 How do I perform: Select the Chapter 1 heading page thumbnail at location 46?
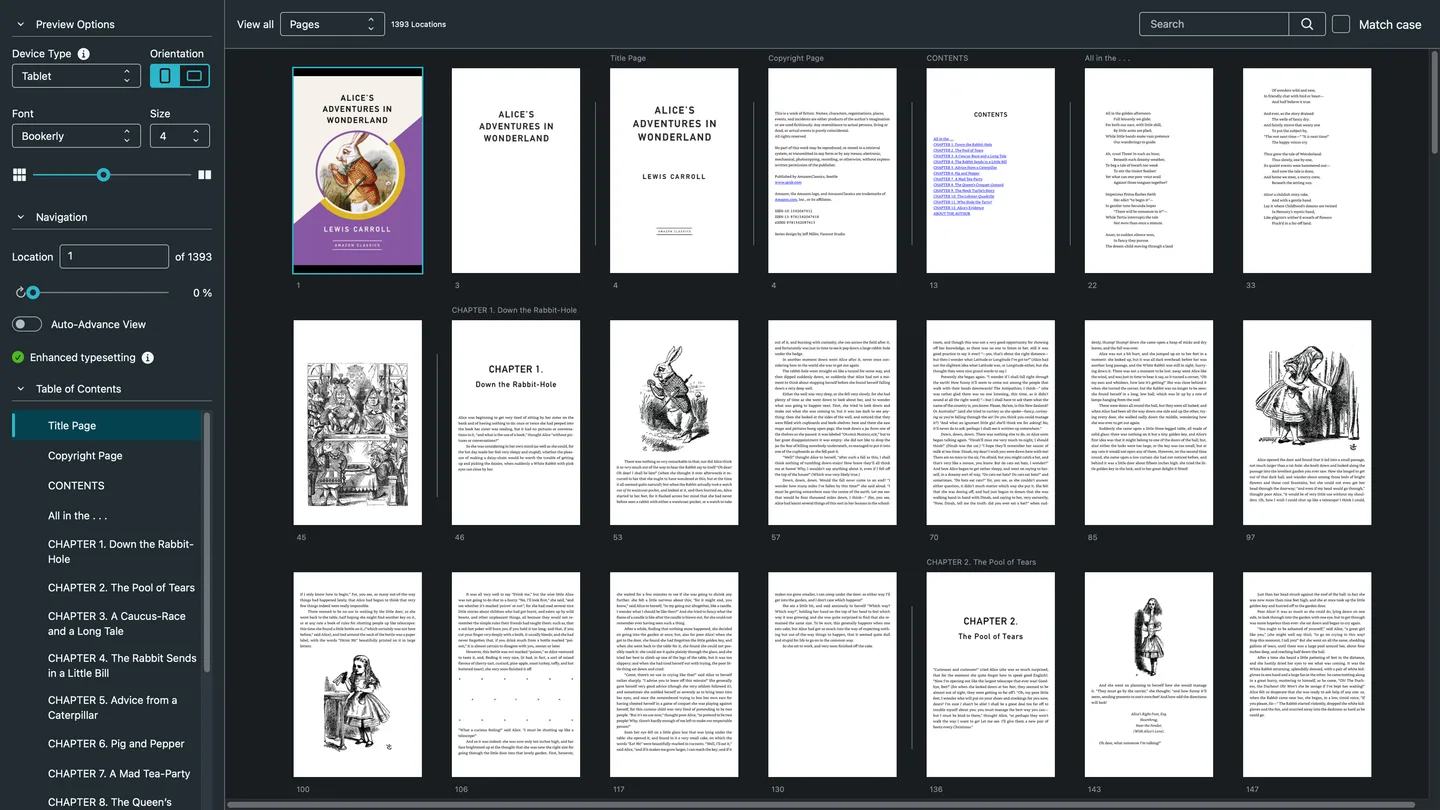coord(516,422)
